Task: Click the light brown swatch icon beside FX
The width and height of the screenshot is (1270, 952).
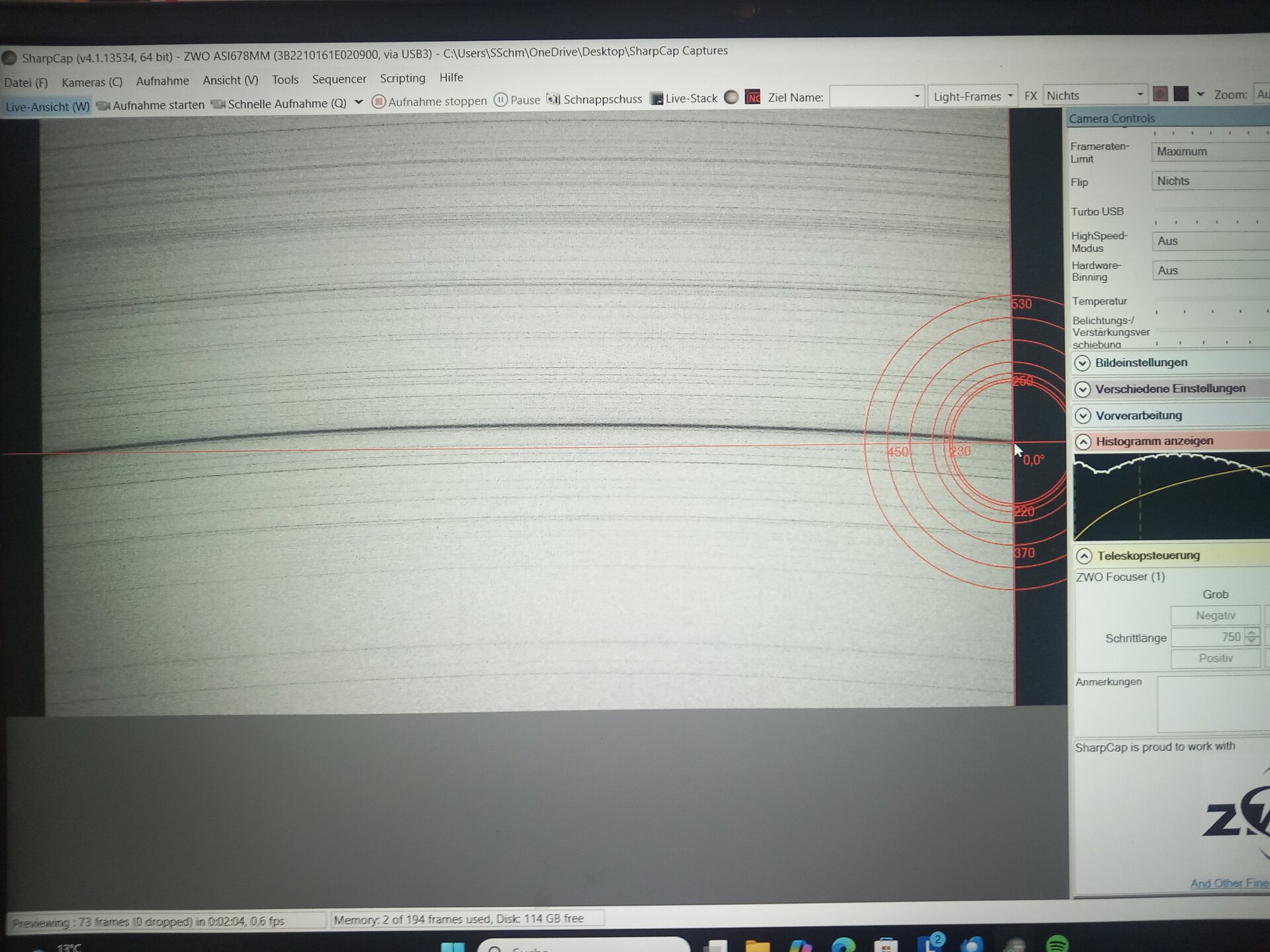Action: click(x=1160, y=94)
